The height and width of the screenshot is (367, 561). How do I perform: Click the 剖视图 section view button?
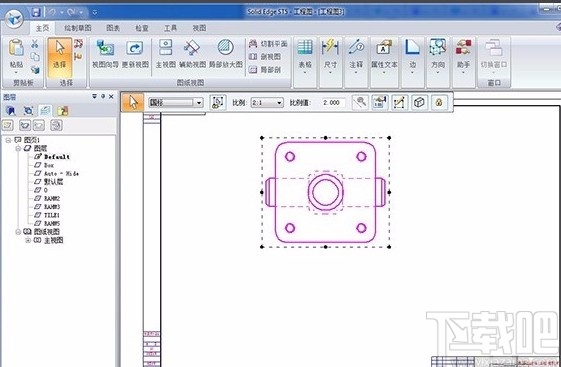click(265, 57)
